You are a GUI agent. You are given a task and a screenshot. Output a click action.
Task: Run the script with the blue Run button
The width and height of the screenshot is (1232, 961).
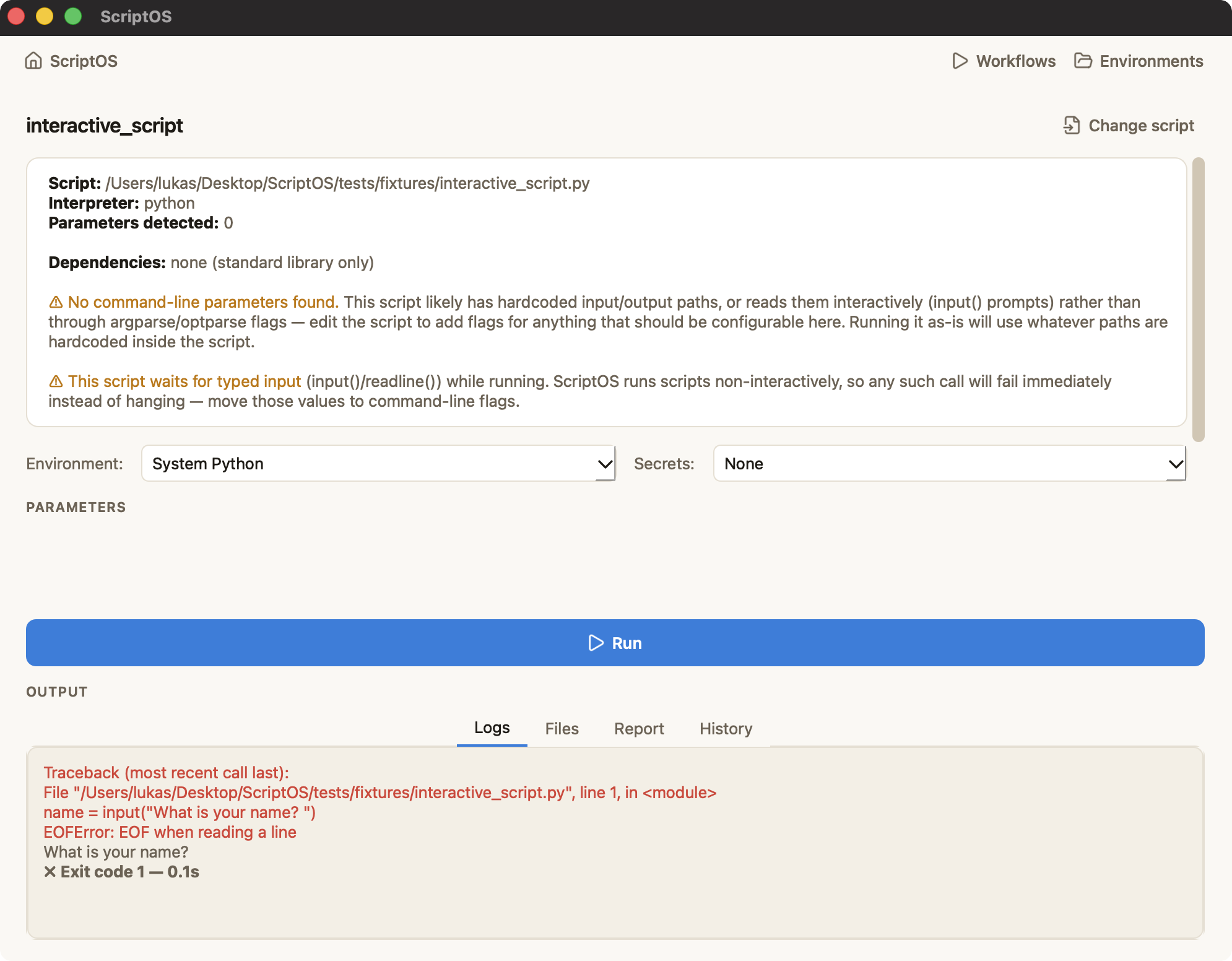[x=615, y=643]
